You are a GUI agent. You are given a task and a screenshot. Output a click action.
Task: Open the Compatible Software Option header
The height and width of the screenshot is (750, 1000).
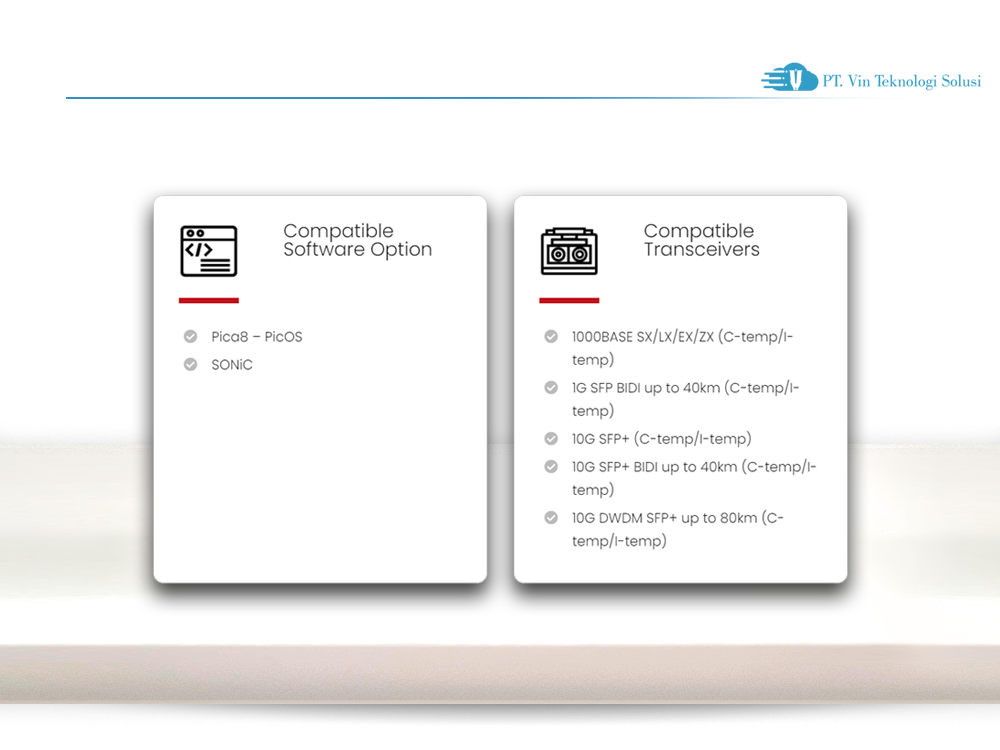click(x=357, y=240)
